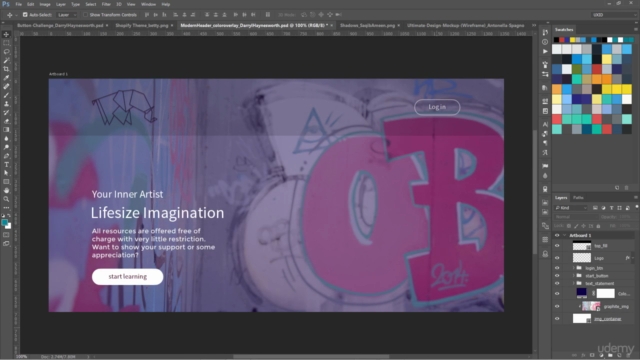Open the Auto-Select Layer dropdown
640x360 pixels.
pyautogui.click(x=67, y=15)
